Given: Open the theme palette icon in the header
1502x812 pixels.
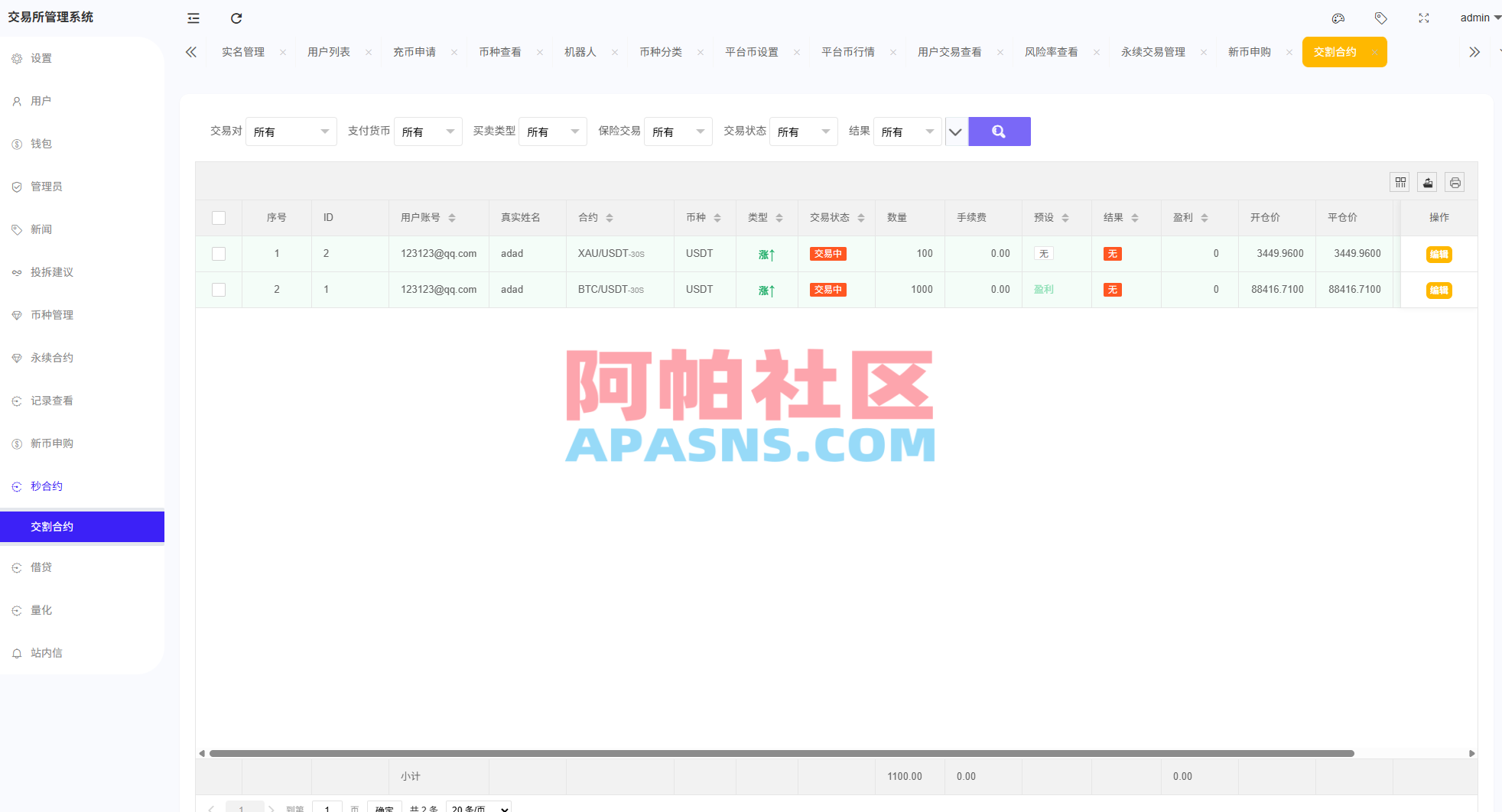Looking at the screenshot, I should click(1338, 18).
